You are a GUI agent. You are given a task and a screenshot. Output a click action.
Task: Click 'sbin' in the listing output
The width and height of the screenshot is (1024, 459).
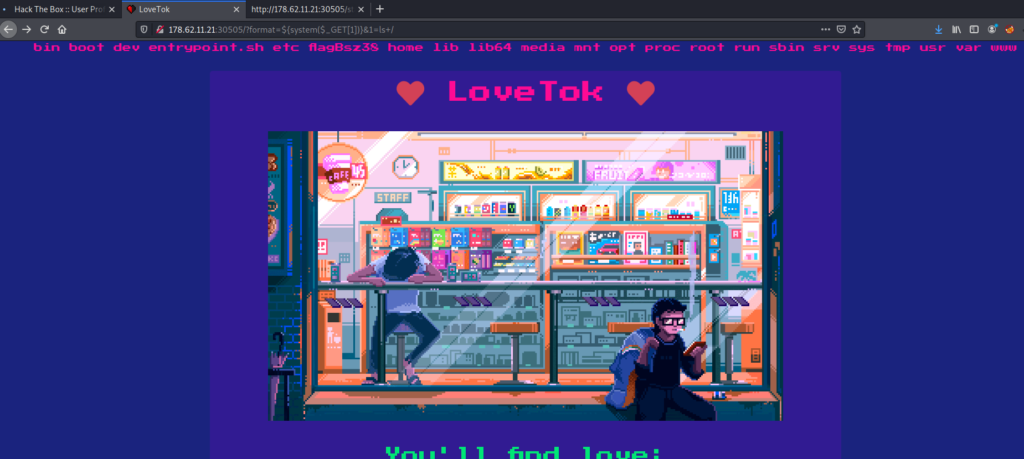click(786, 48)
